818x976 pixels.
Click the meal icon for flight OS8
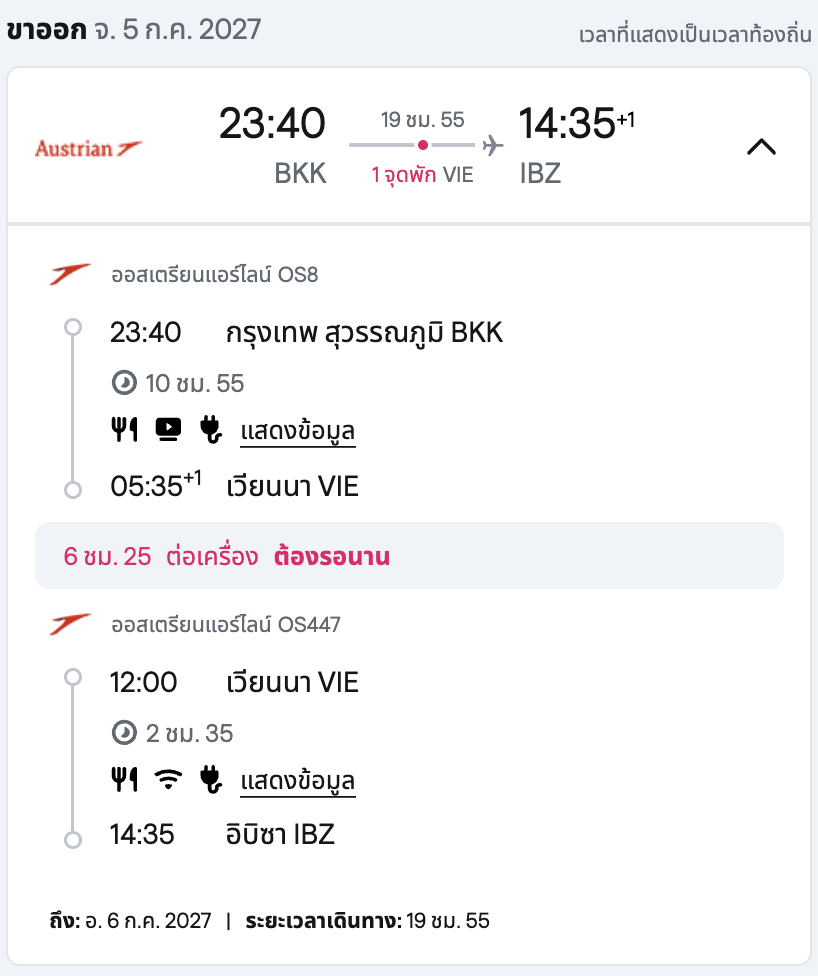pos(124,429)
